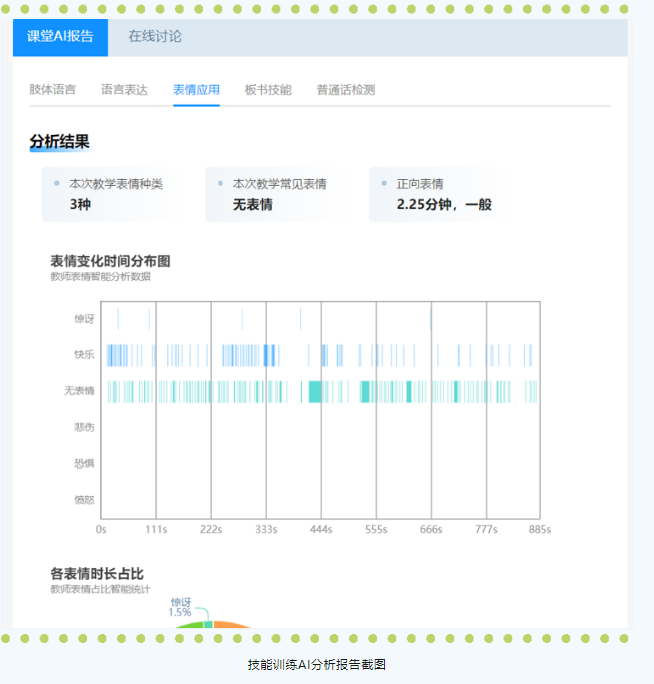The image size is (654, 684).
Task: Click the 悲伤 label on chart axis
Action: point(84,427)
